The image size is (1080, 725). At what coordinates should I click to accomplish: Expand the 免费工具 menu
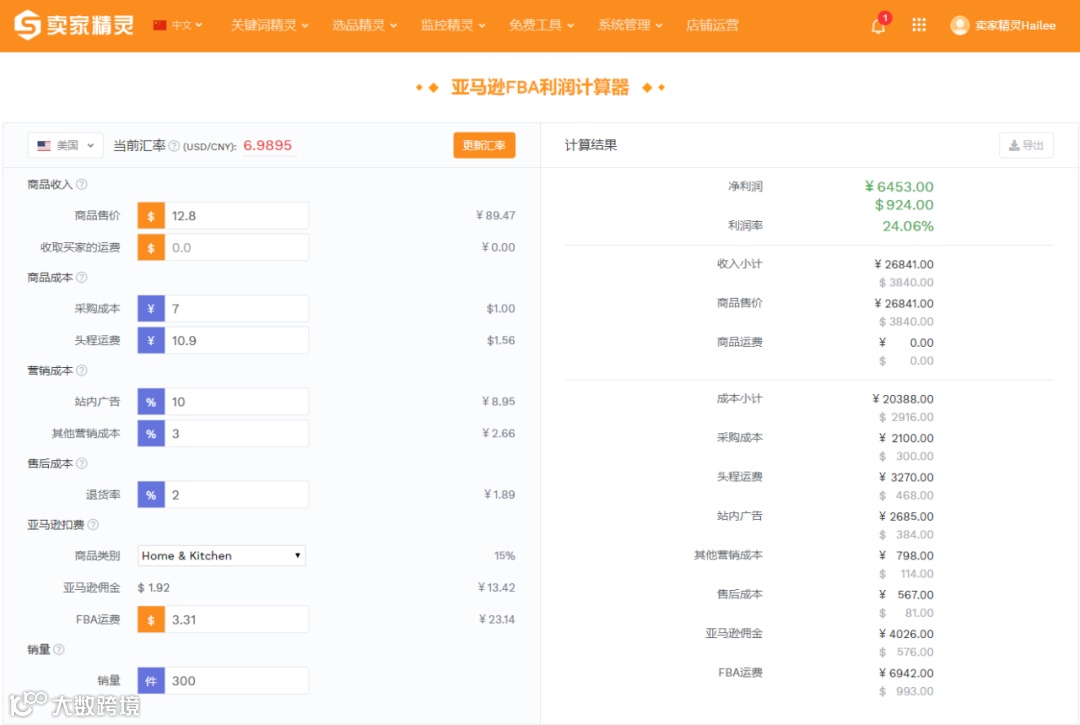[541, 25]
